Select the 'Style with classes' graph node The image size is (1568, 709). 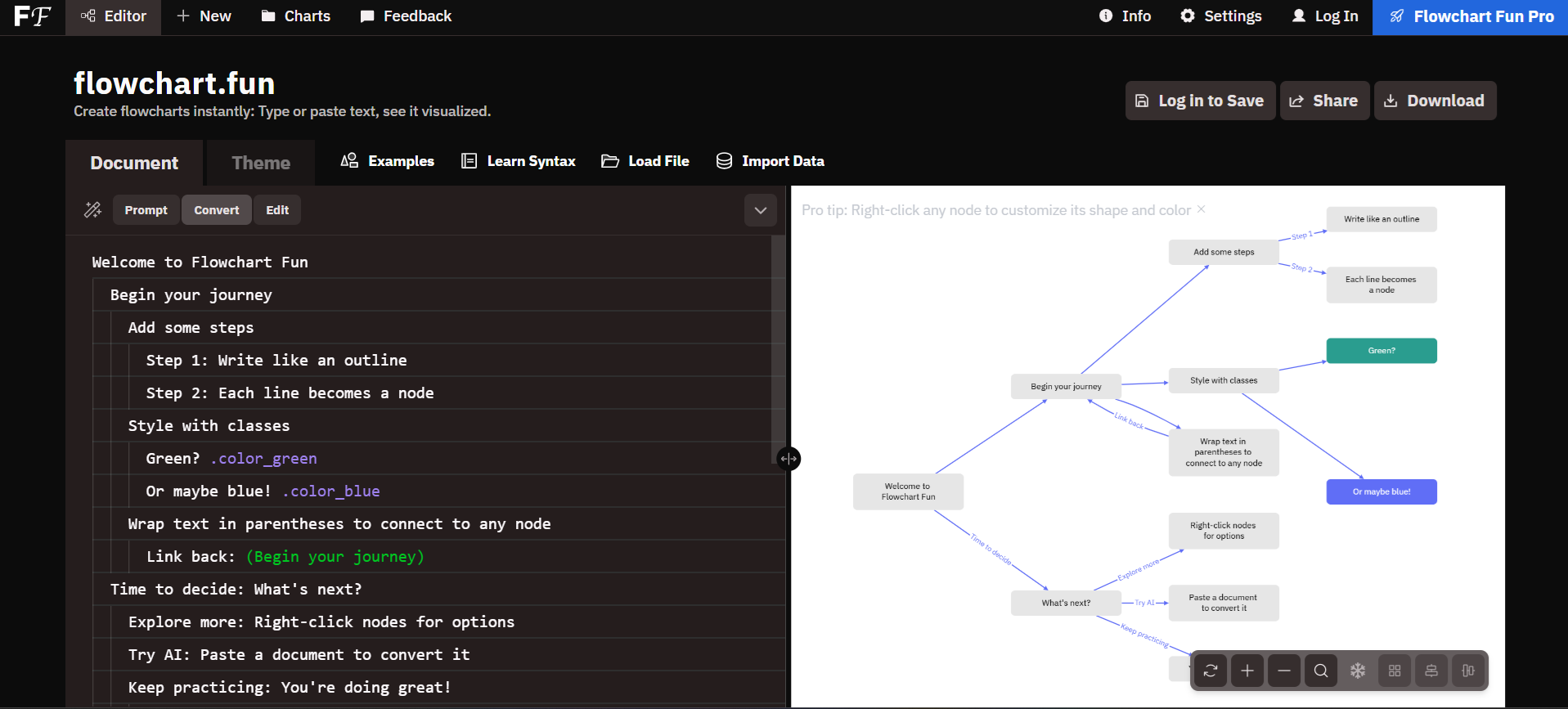click(1224, 380)
